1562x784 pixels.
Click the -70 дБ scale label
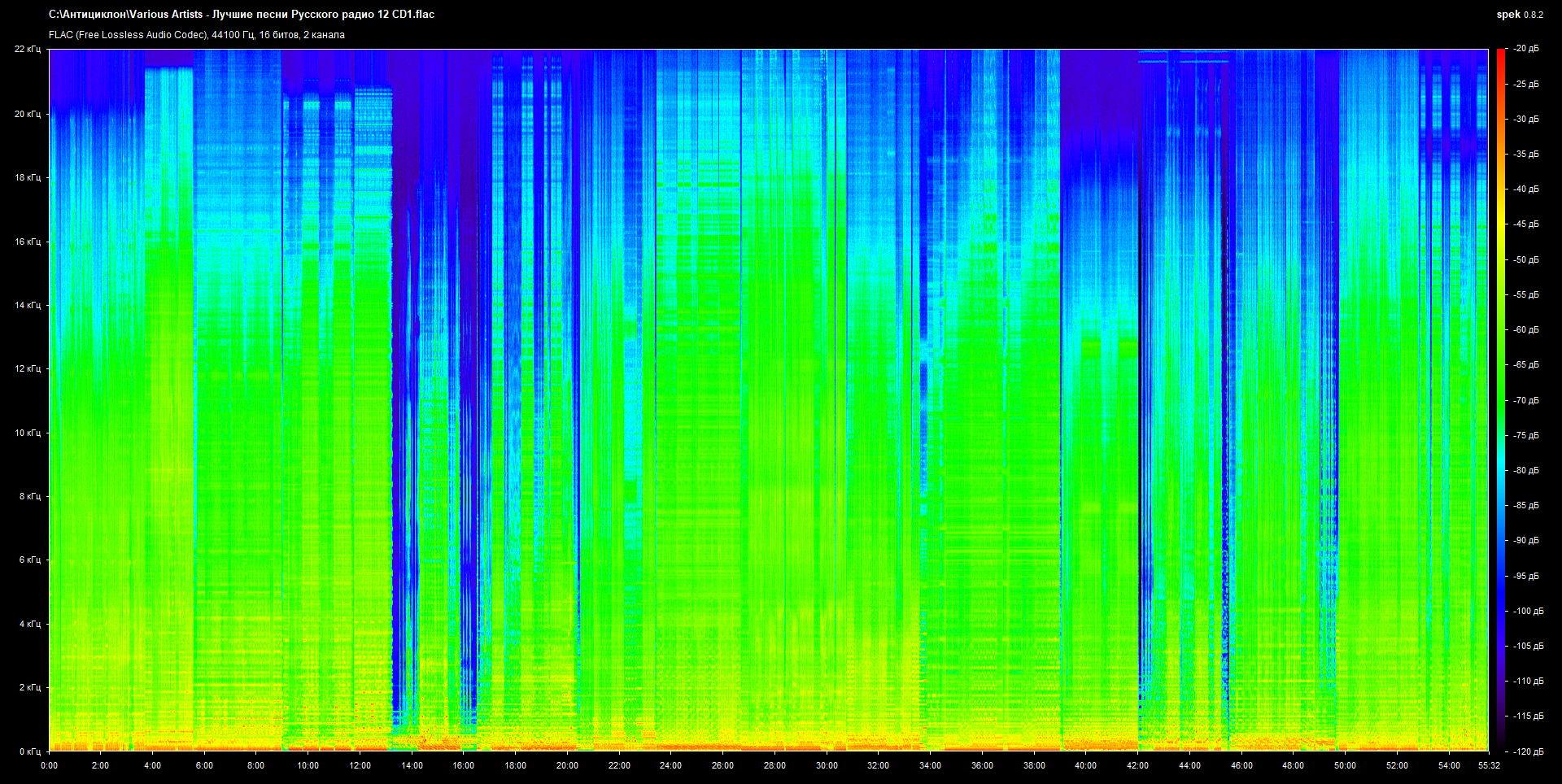1526,400
